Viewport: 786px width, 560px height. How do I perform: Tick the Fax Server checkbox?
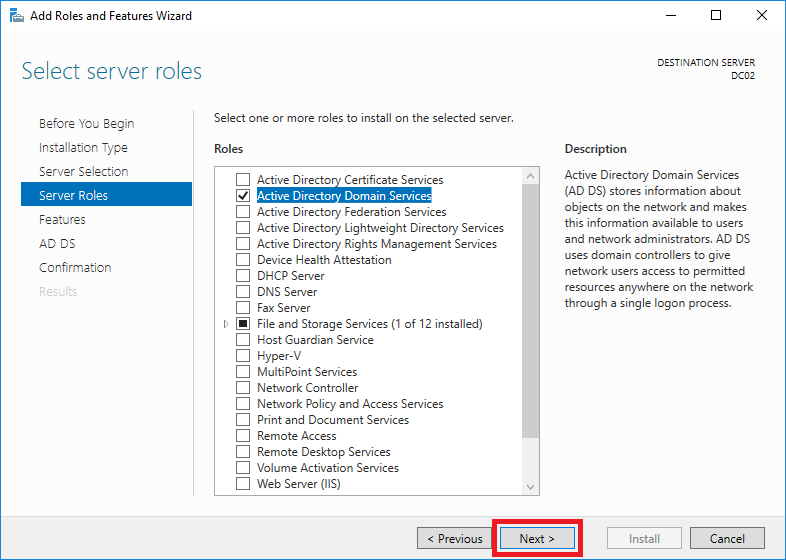click(243, 308)
